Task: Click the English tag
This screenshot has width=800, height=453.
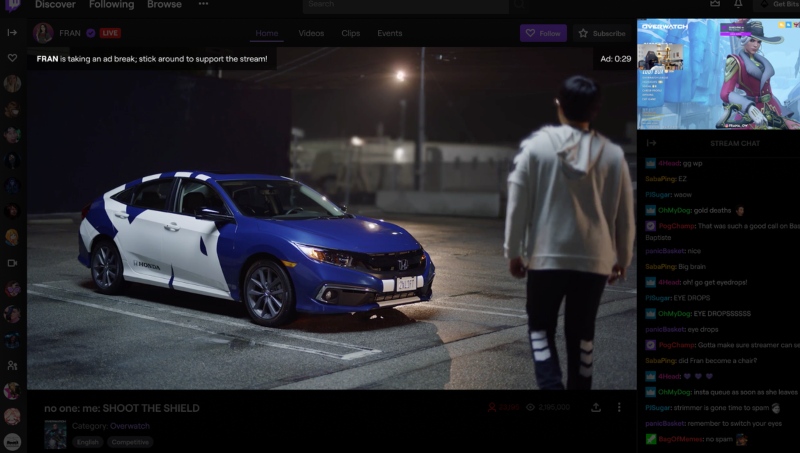Action: click(x=88, y=442)
